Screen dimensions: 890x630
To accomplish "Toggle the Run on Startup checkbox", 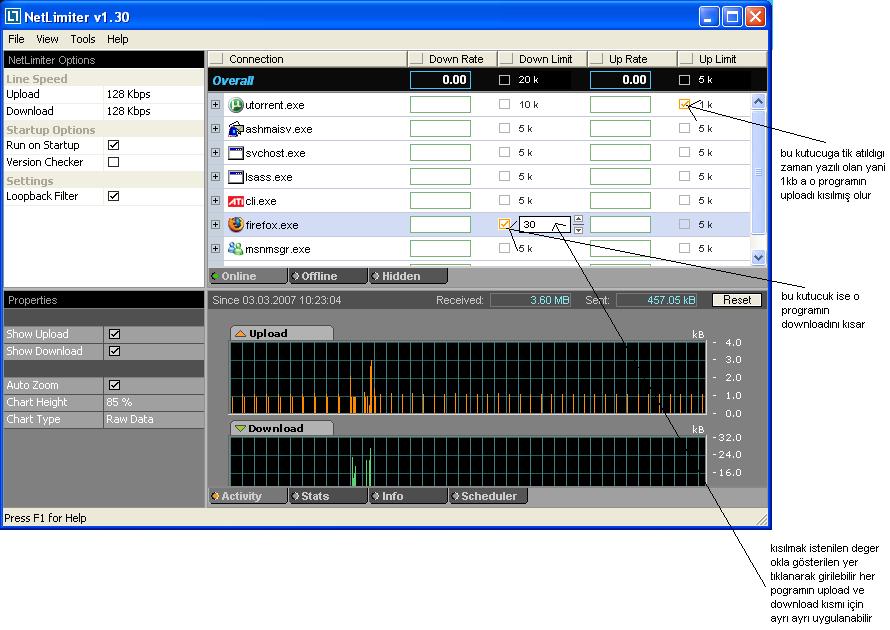I will [114, 145].
